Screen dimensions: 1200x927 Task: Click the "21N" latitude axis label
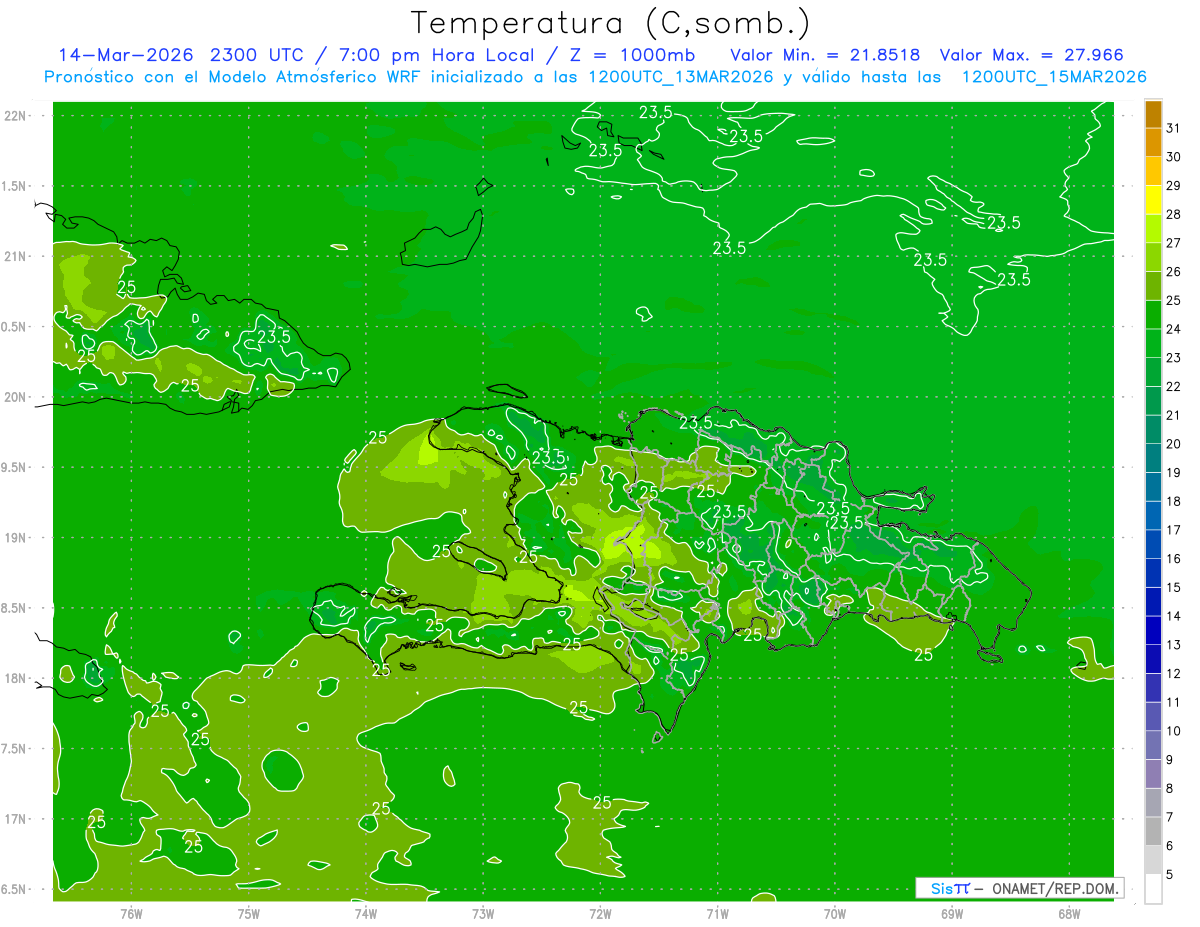(15, 256)
